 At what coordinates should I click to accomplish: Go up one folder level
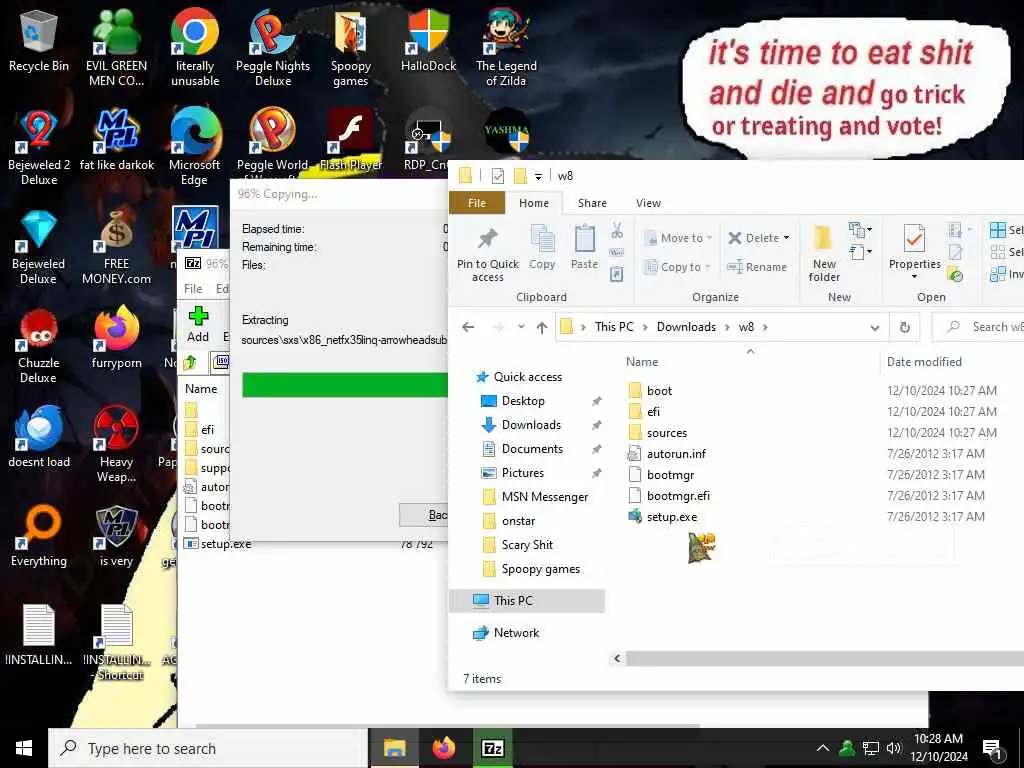tap(541, 327)
